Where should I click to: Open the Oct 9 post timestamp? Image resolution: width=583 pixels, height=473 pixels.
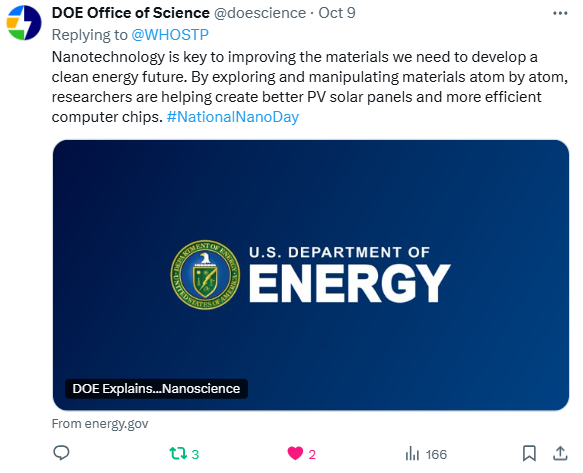coord(337,13)
